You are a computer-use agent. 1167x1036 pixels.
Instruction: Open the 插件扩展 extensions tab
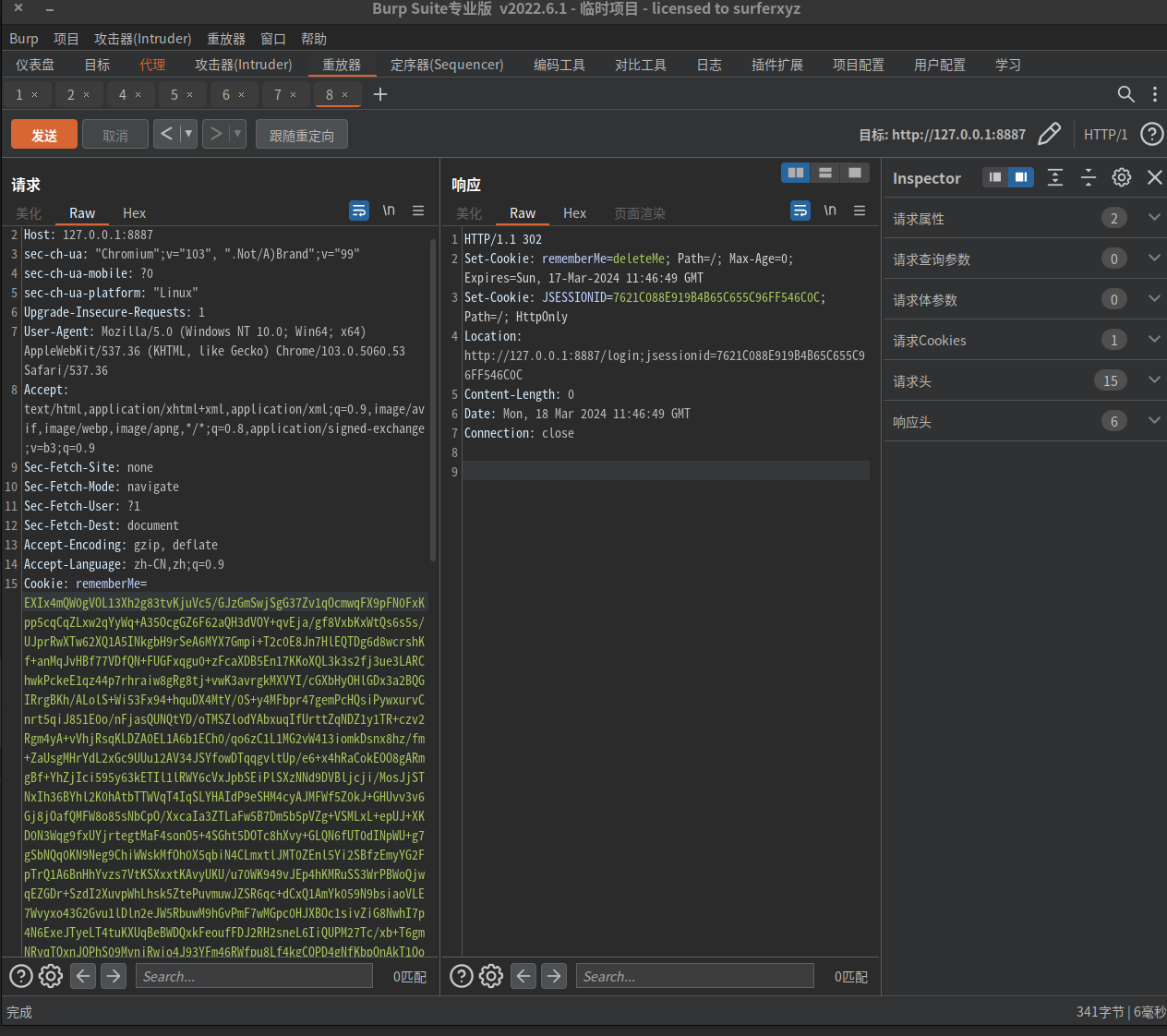point(777,65)
